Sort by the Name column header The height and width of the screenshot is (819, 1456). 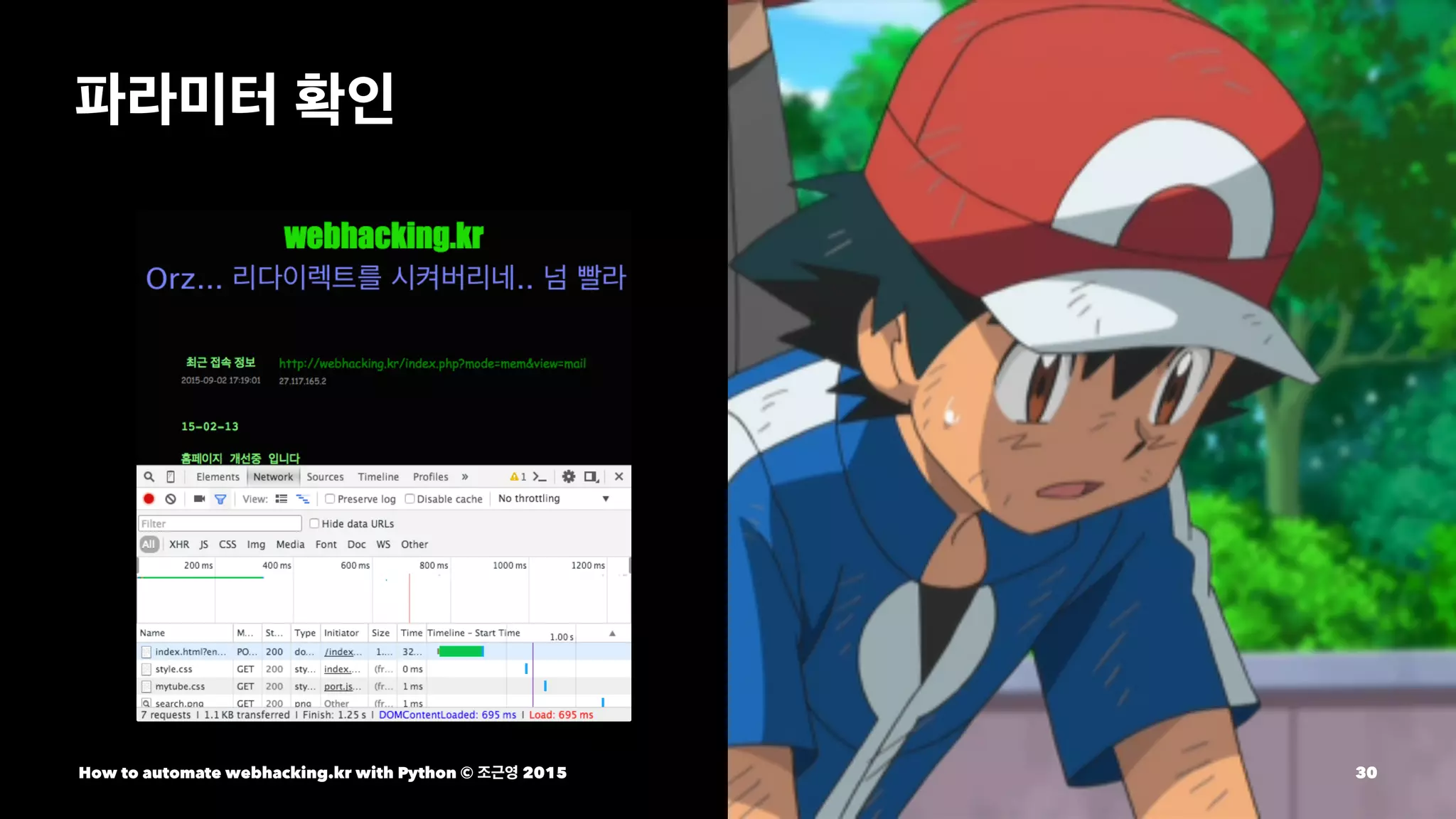[185, 633]
